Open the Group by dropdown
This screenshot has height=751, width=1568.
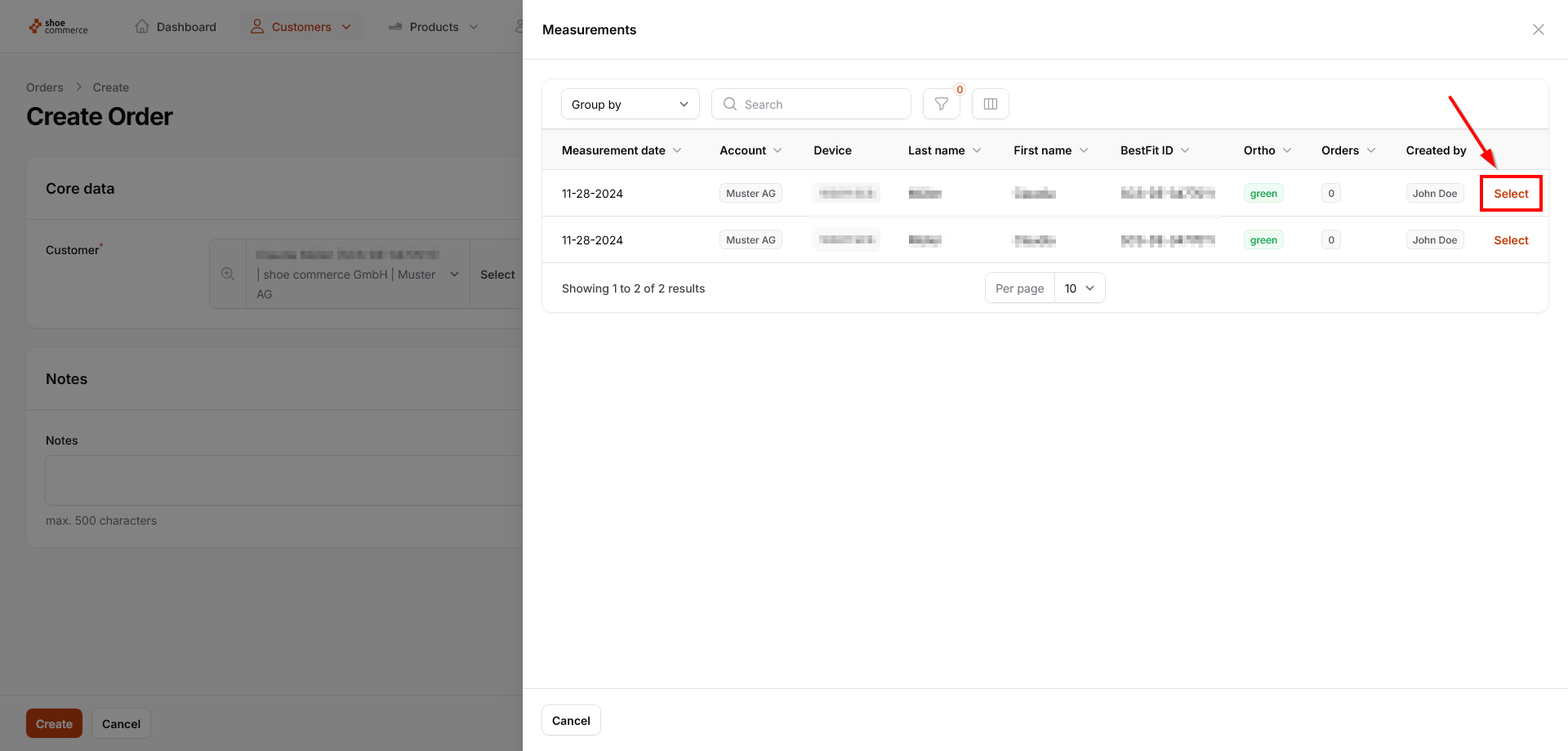pyautogui.click(x=630, y=104)
